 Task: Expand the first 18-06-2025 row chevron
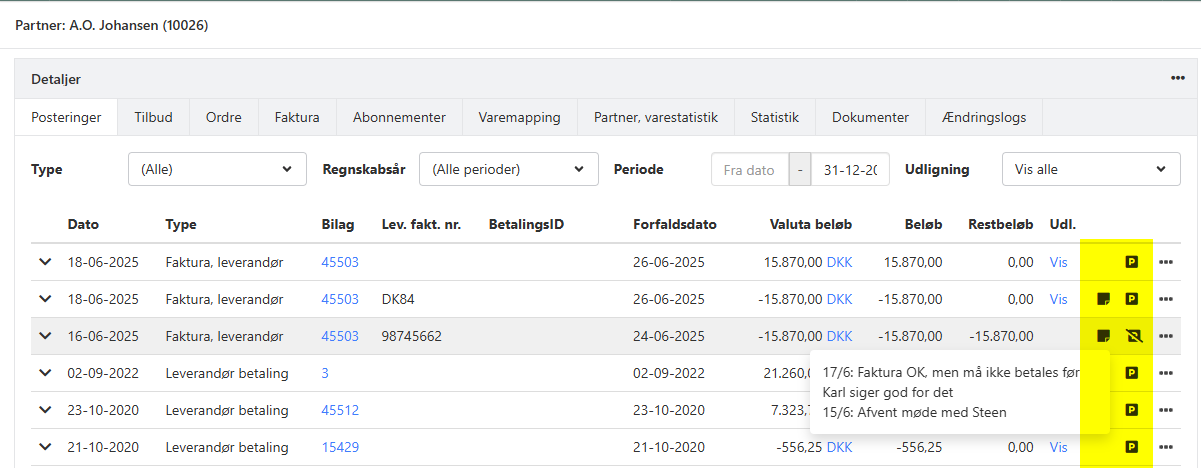click(45, 262)
